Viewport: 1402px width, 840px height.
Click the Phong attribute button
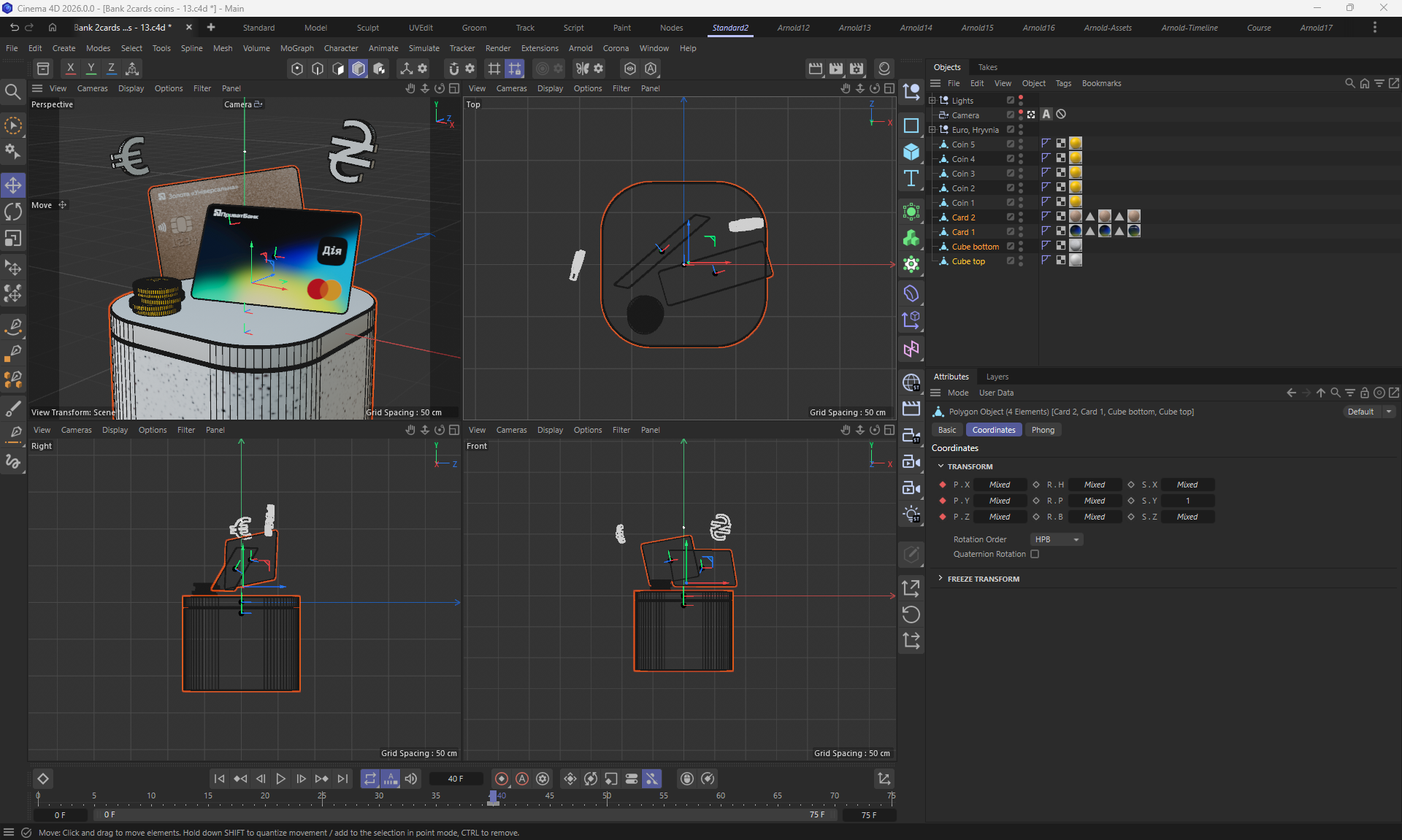pos(1043,430)
